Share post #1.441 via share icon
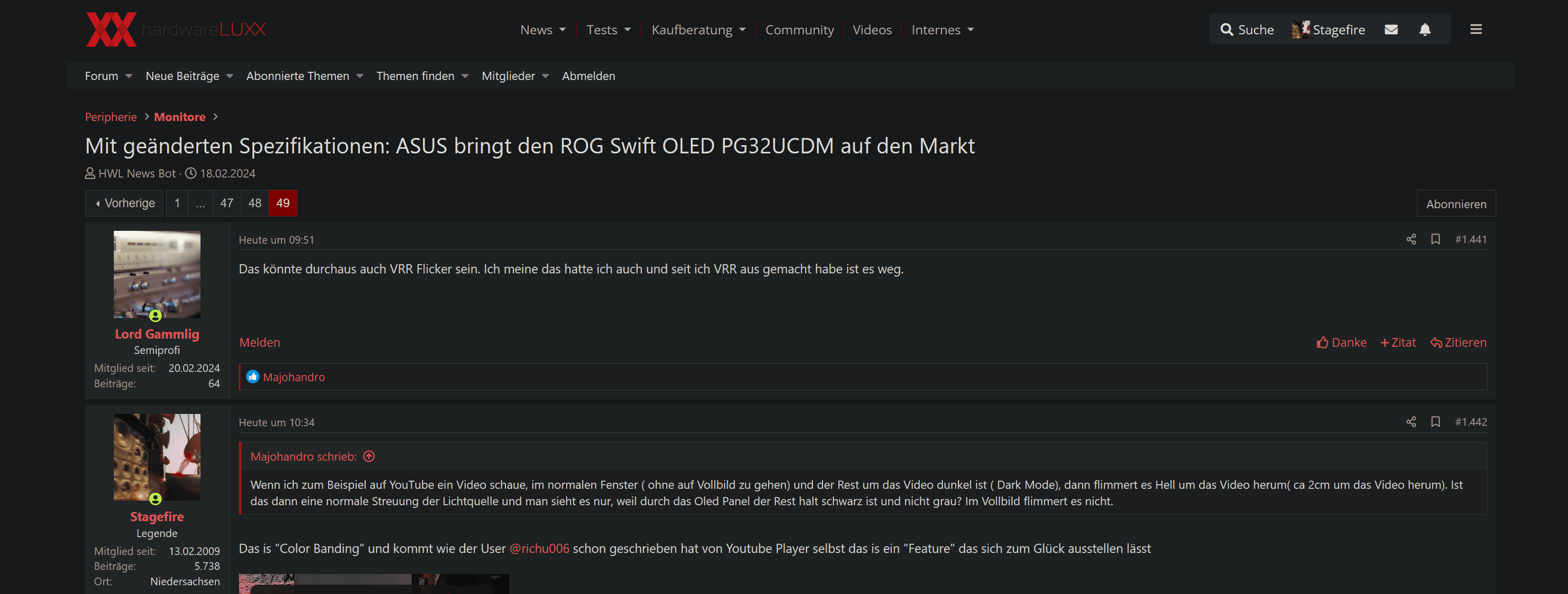 (1411, 240)
